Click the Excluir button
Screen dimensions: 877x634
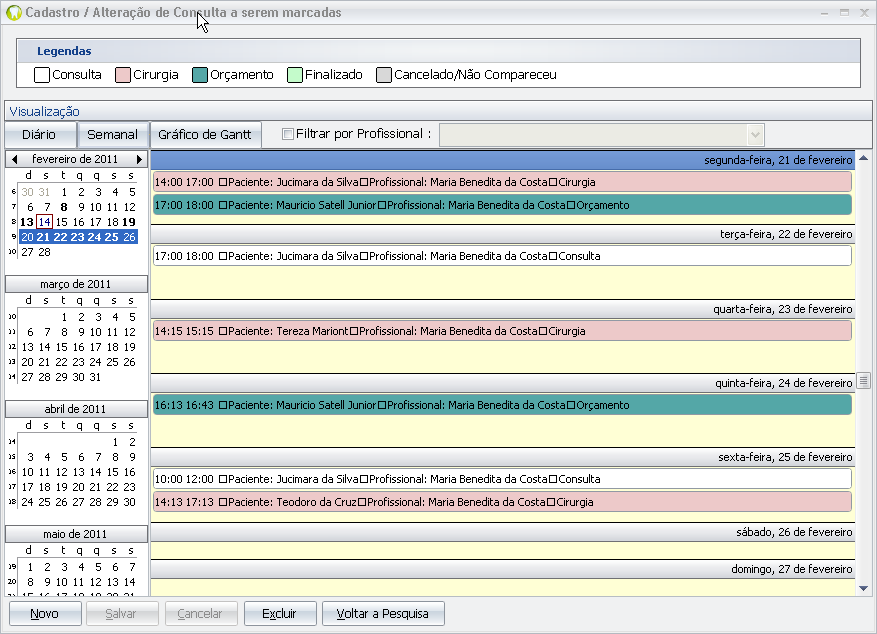280,614
